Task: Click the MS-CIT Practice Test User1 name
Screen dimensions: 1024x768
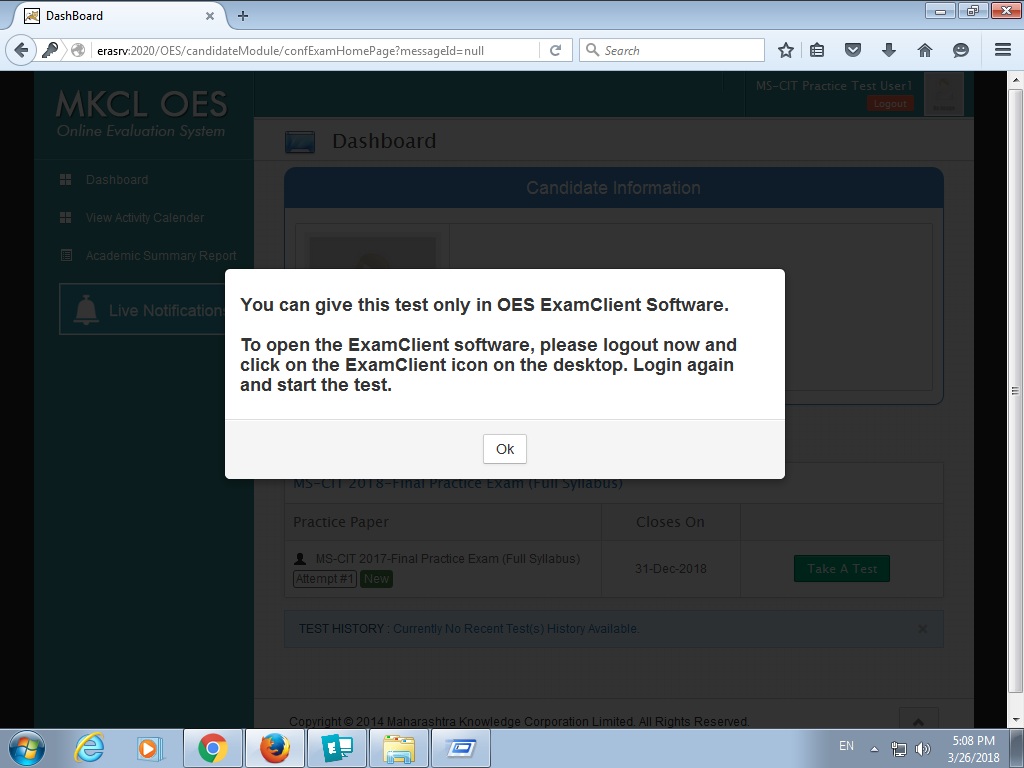Action: click(x=834, y=86)
